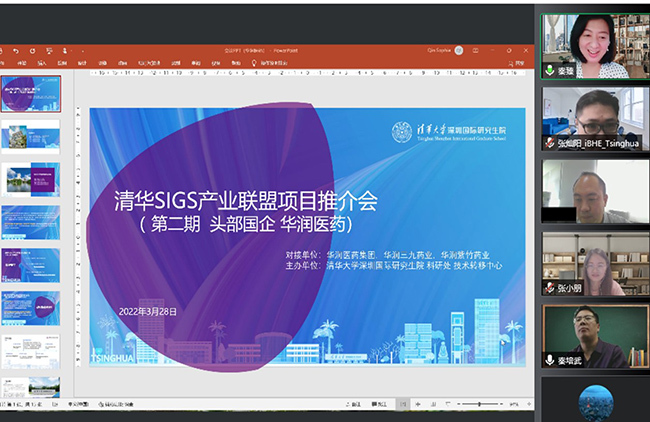Open Ribbon Display Options icon in title bar
Image resolution: width=650 pixels, height=422 pixels.
[x=475, y=51]
